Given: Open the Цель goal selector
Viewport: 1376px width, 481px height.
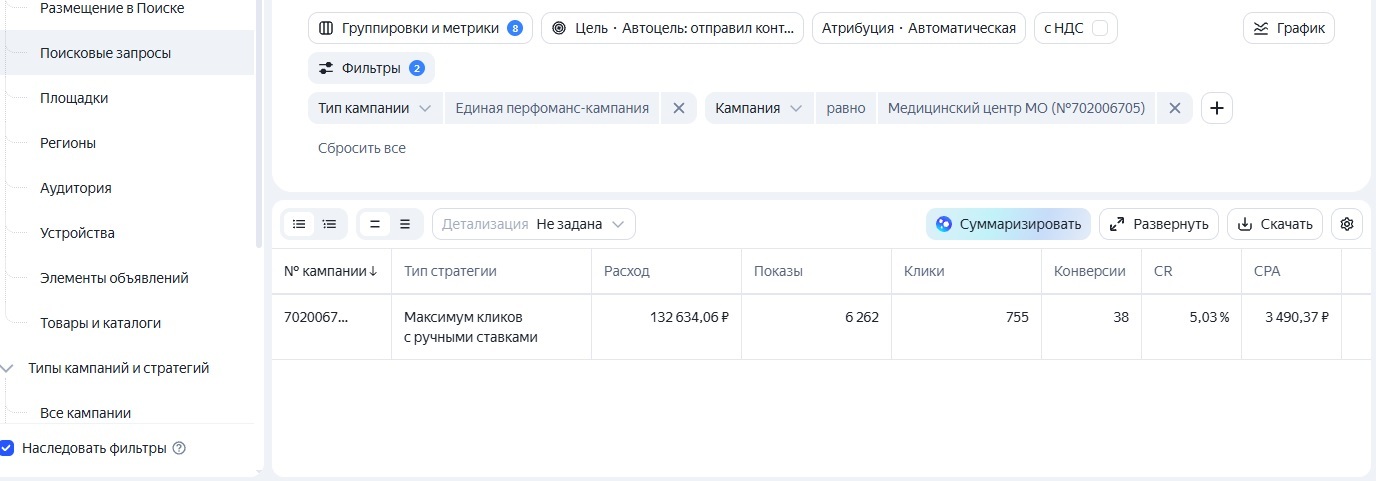Looking at the screenshot, I should (x=673, y=28).
